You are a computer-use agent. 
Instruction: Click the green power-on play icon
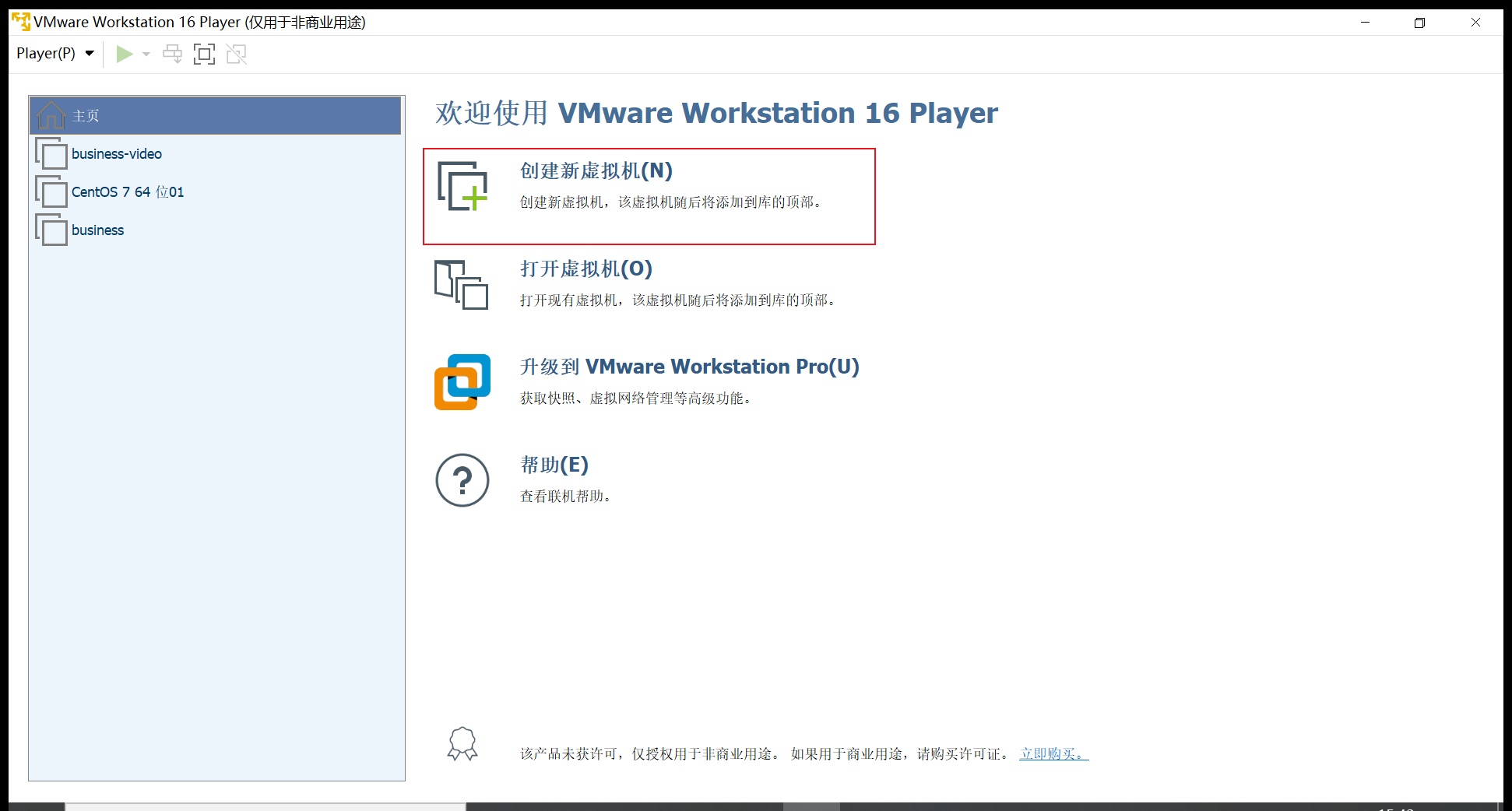tap(125, 54)
